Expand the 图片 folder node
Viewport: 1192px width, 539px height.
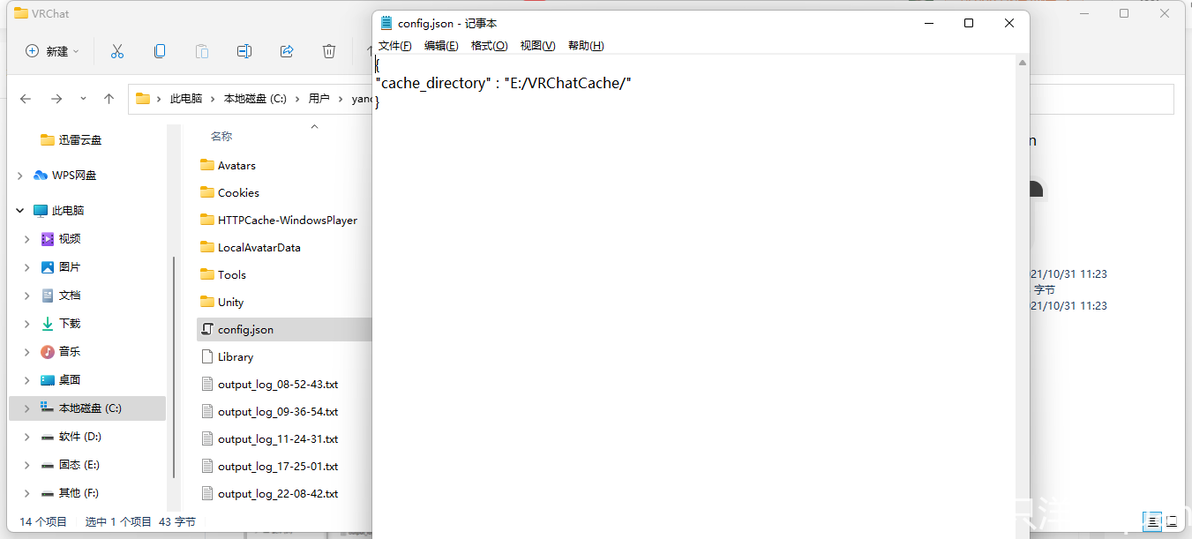(27, 267)
